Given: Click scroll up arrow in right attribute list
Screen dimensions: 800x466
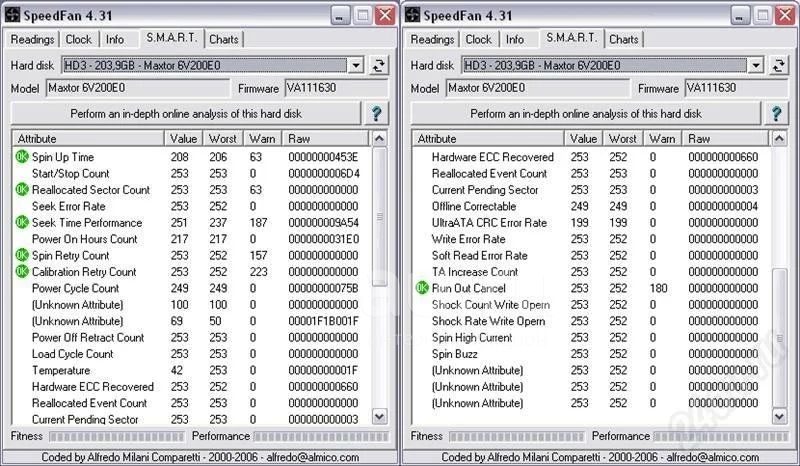Looking at the screenshot, I should pyautogui.click(x=779, y=138).
